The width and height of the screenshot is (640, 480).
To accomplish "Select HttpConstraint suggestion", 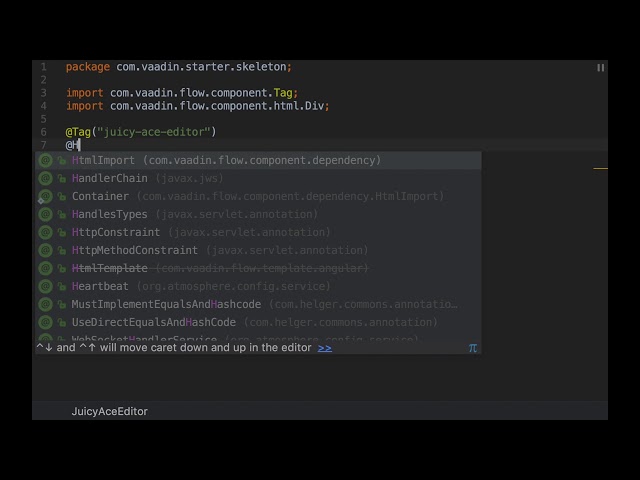I will coord(258,232).
